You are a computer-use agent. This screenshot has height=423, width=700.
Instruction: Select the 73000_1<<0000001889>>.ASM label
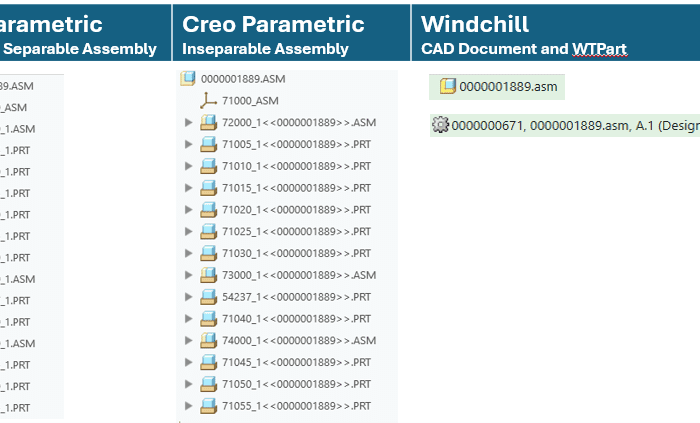point(299,276)
